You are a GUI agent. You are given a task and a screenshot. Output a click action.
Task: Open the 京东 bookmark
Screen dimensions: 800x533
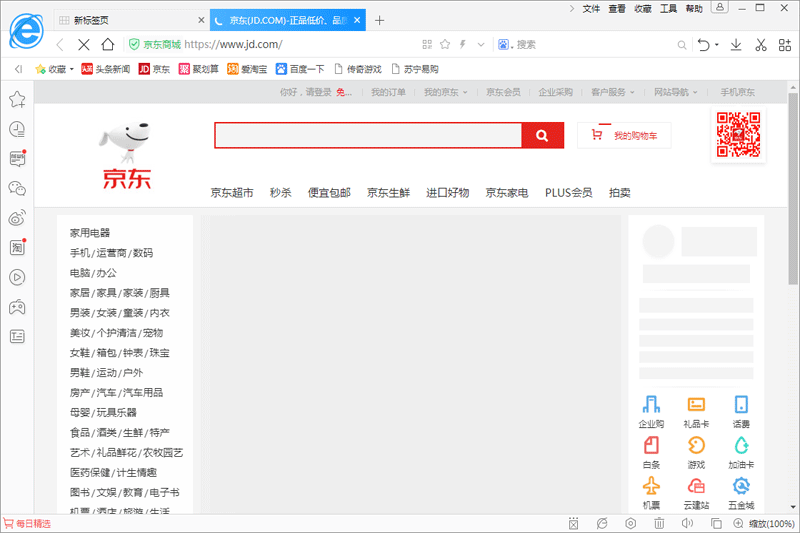154,69
